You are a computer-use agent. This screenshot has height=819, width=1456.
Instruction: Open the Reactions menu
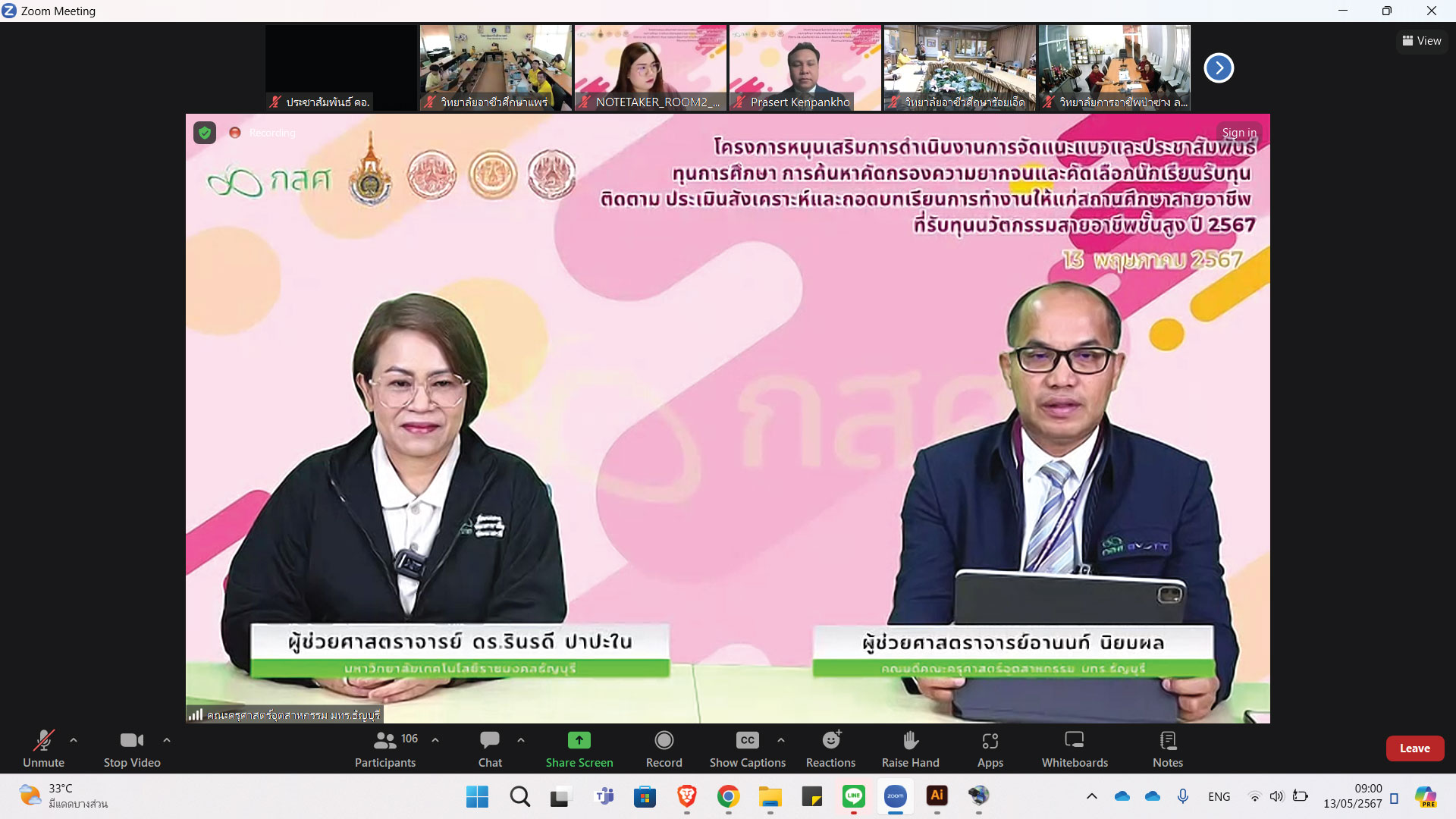pyautogui.click(x=830, y=748)
